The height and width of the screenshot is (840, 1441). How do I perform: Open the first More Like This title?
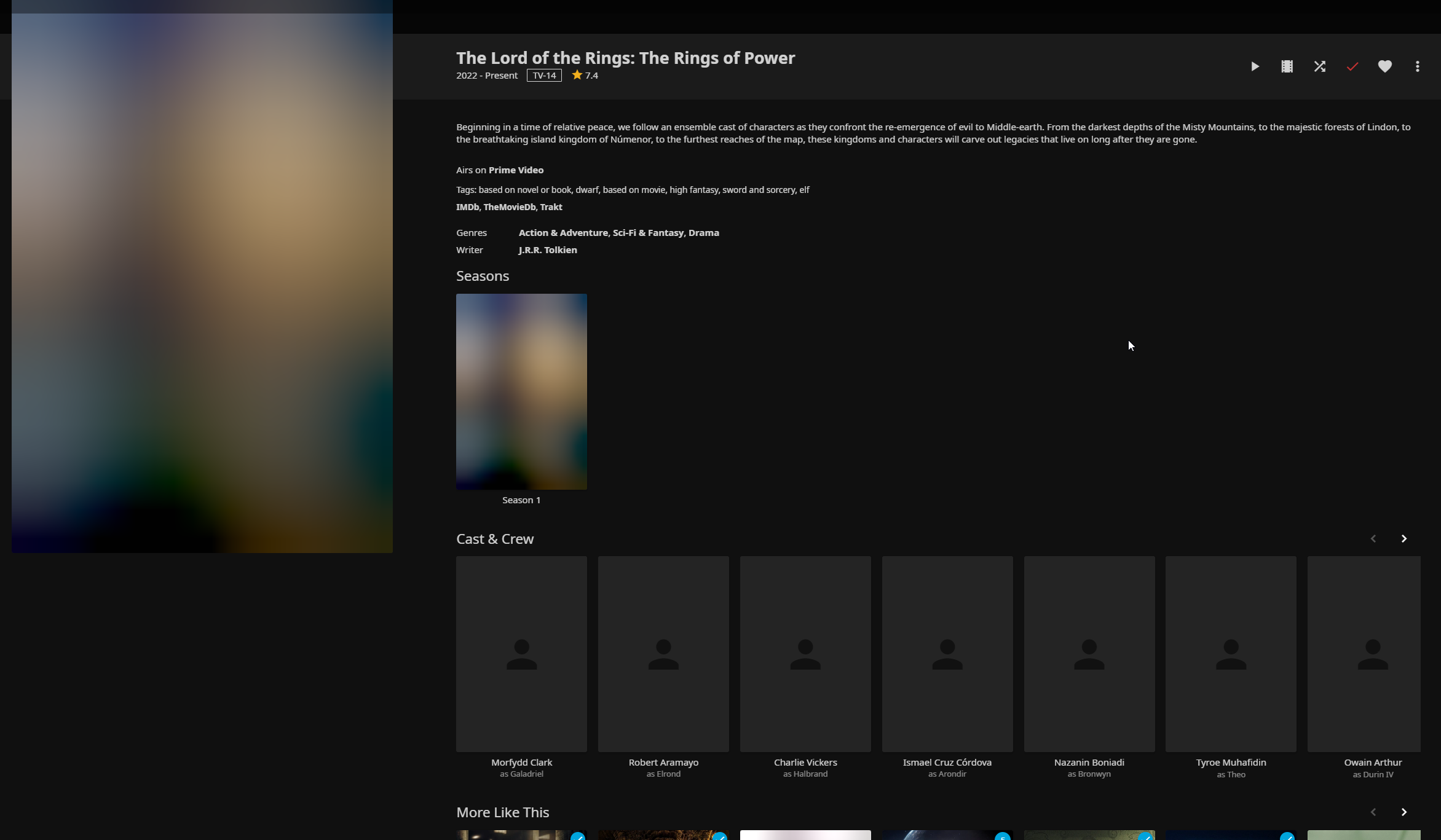(521, 836)
